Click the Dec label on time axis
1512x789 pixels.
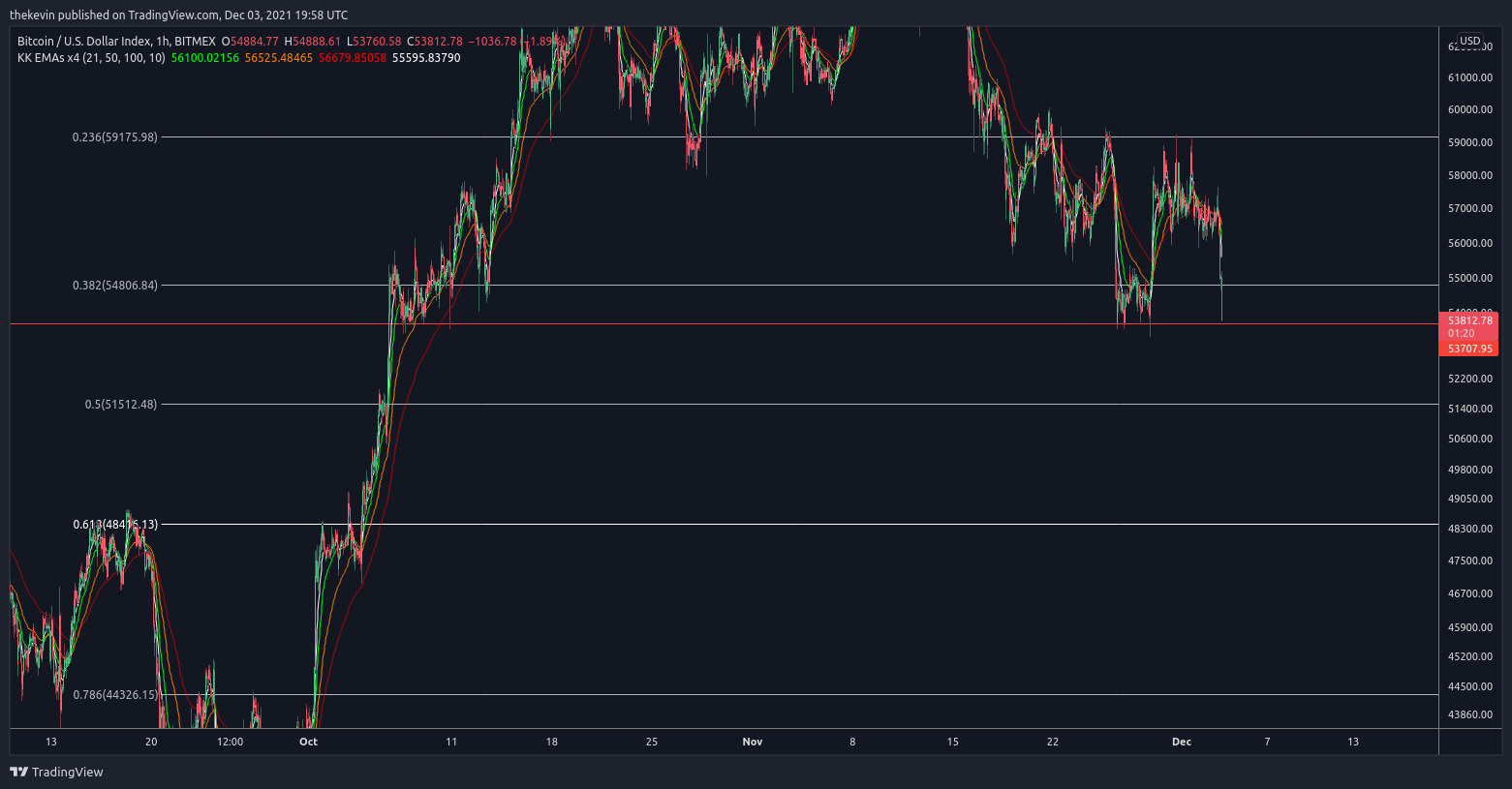(1182, 742)
